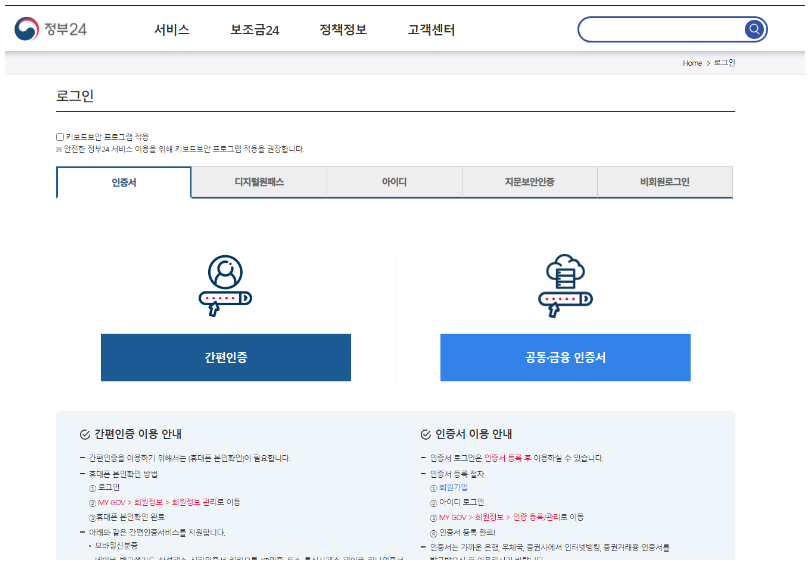This screenshot has height=569, width=810.
Task: Click inside the top search field
Action: click(x=660, y=30)
